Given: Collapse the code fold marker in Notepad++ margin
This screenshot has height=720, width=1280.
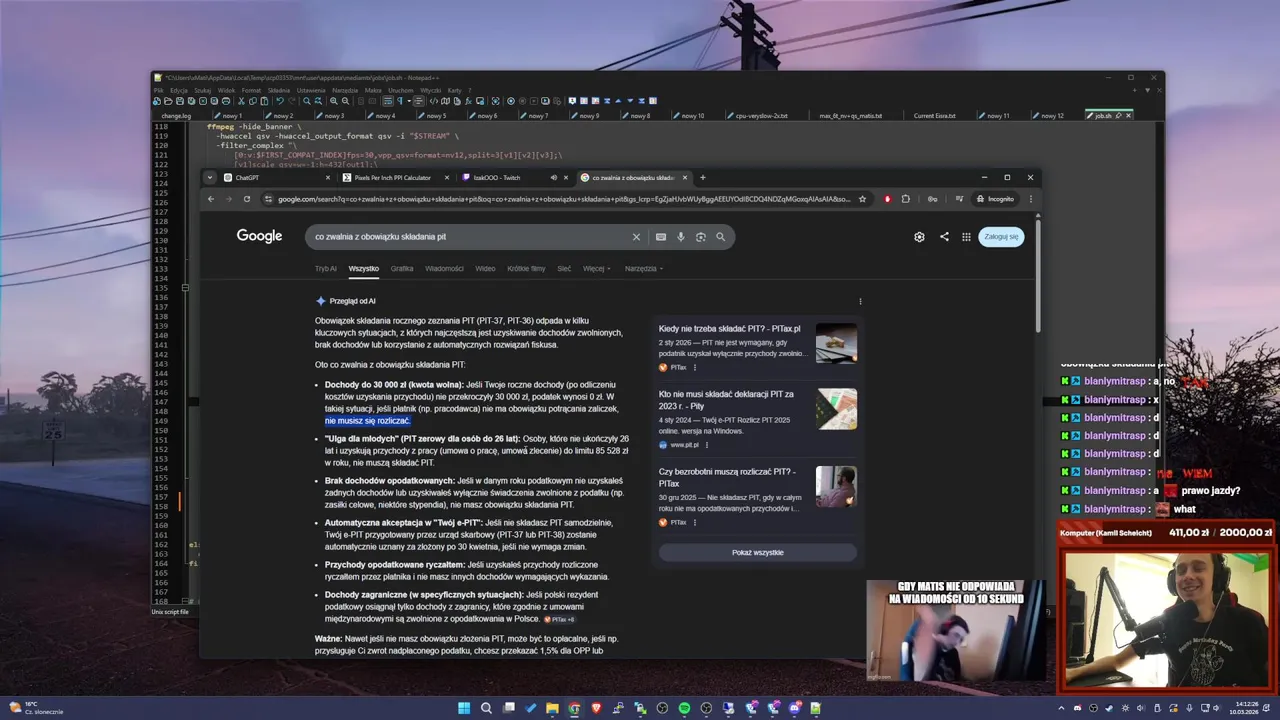Looking at the screenshot, I should (x=185, y=288).
